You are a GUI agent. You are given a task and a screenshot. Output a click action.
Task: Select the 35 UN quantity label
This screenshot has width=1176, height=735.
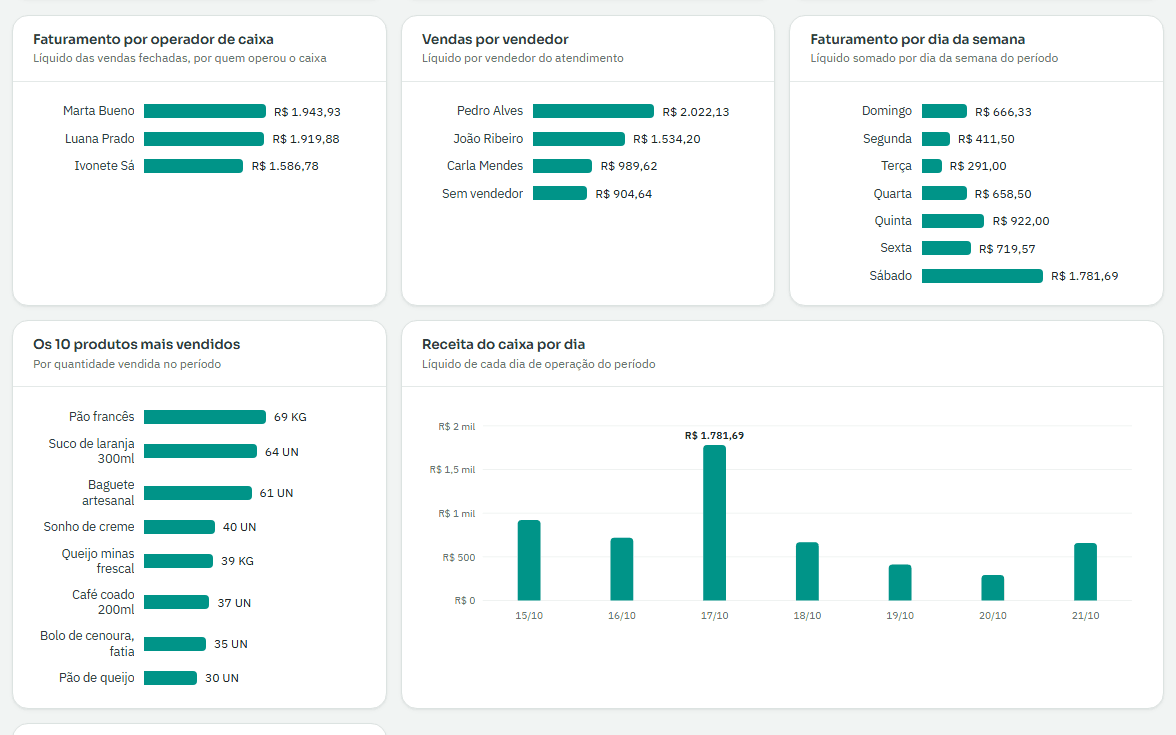231,644
